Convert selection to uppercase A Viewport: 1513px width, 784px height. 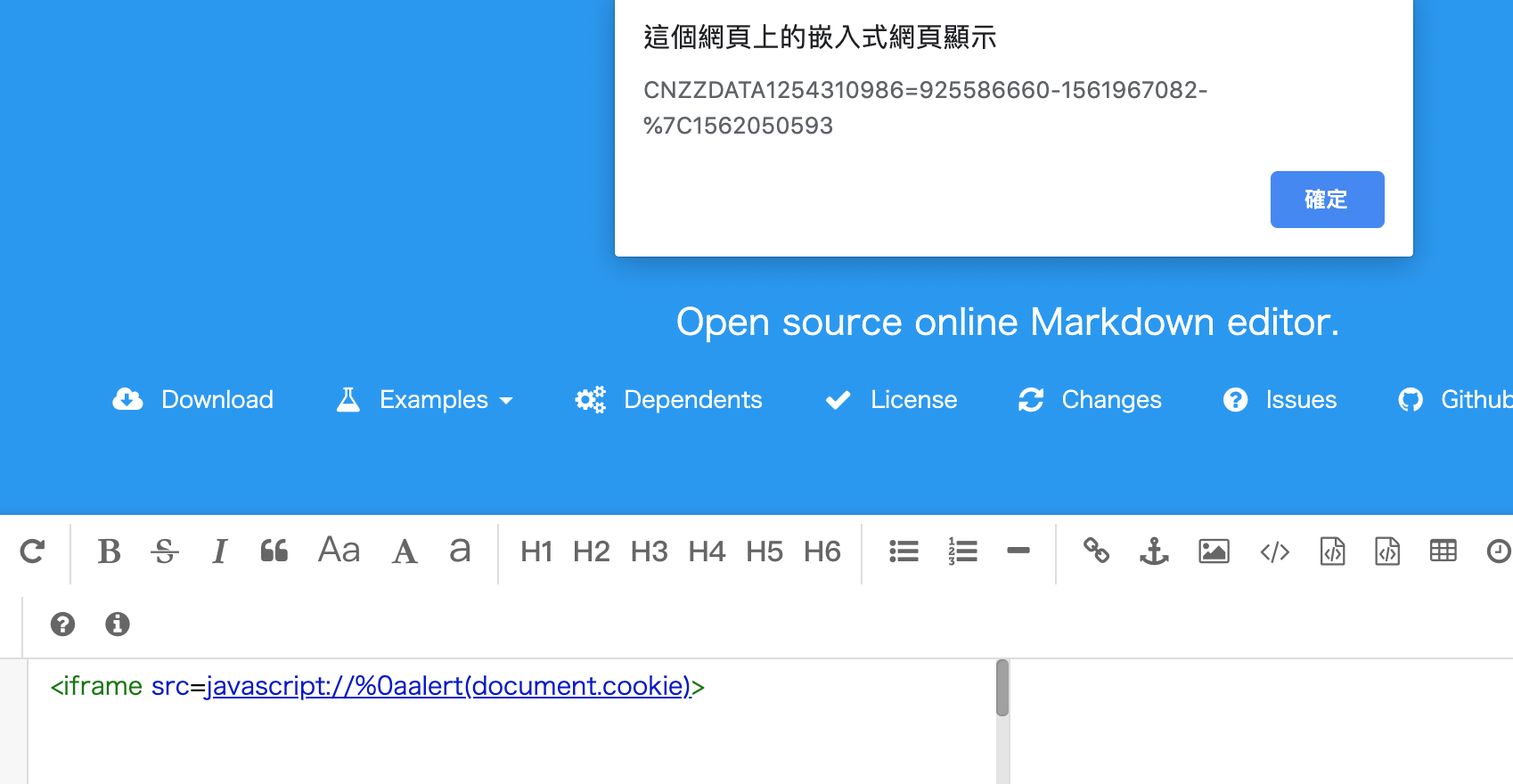tap(405, 551)
